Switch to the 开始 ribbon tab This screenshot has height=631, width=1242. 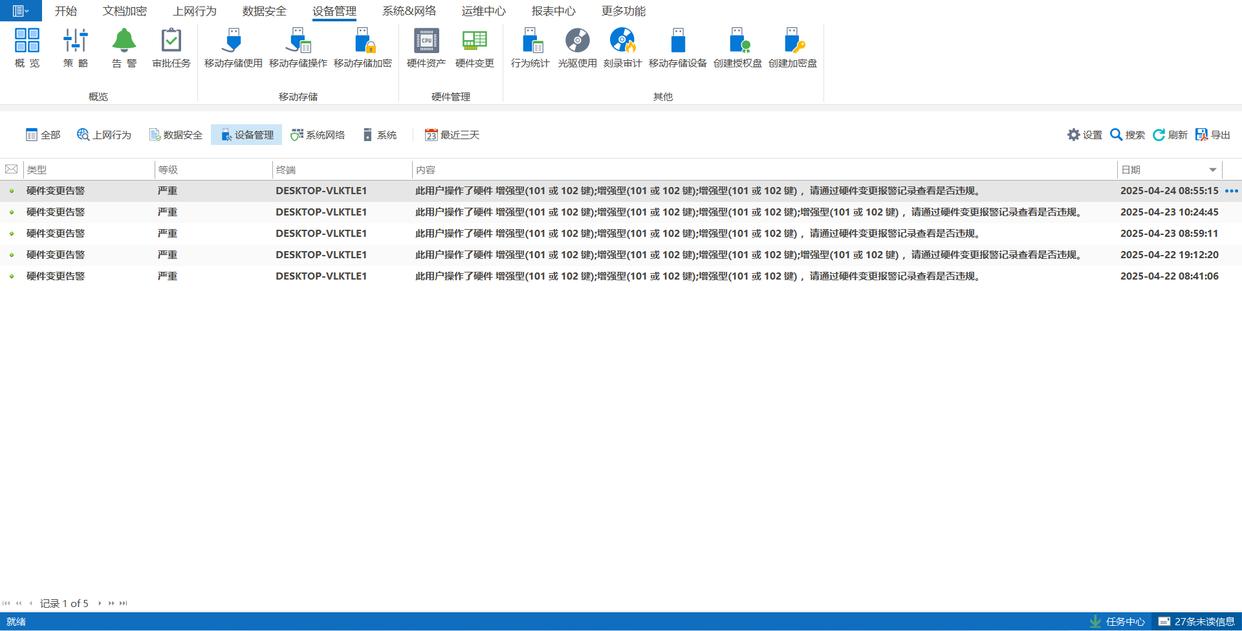66,11
